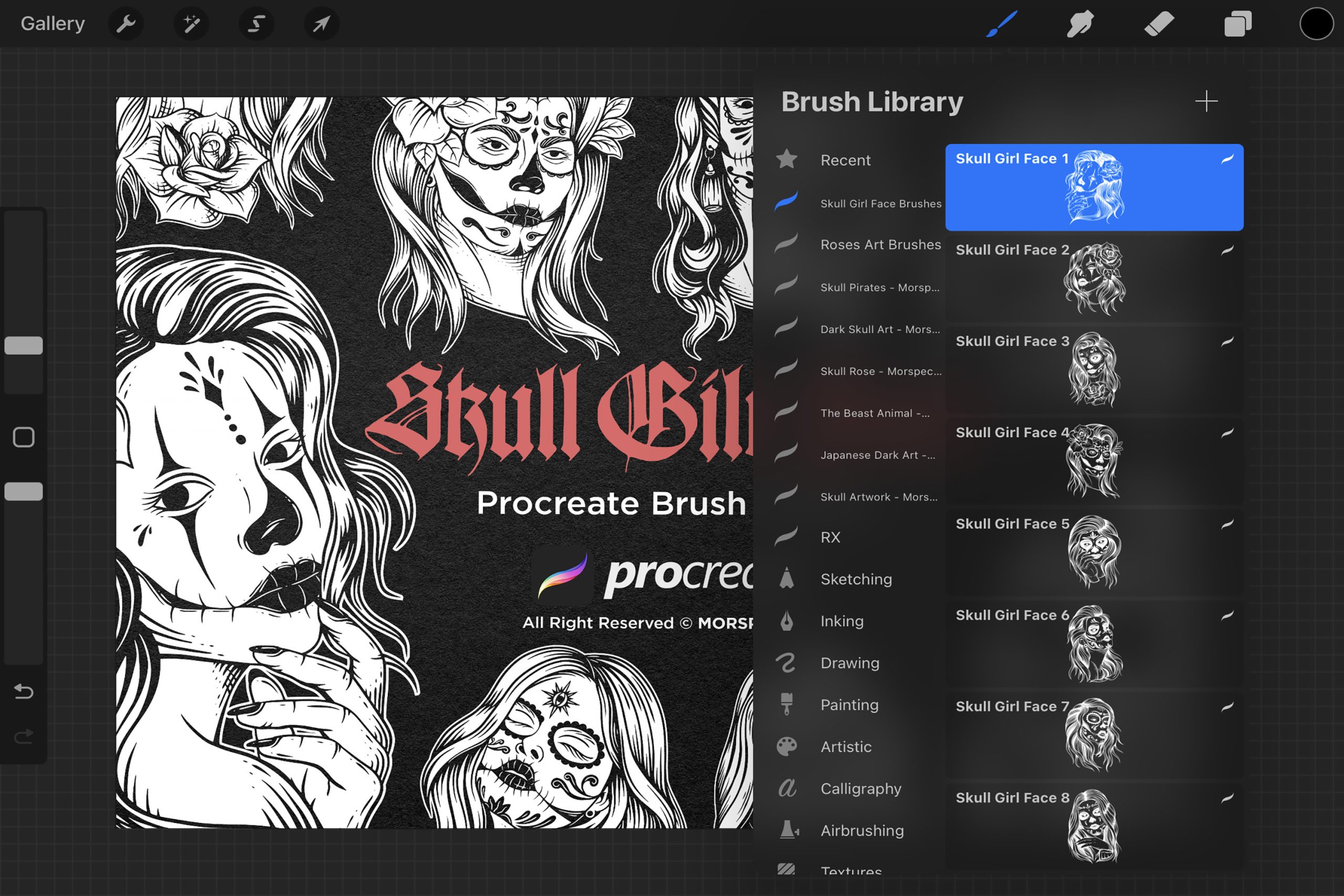Tap the square Modify button

[x=24, y=437]
